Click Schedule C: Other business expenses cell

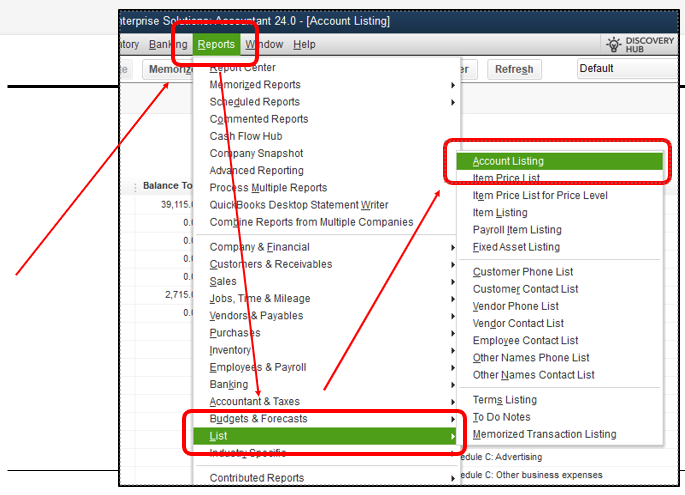tap(532, 475)
